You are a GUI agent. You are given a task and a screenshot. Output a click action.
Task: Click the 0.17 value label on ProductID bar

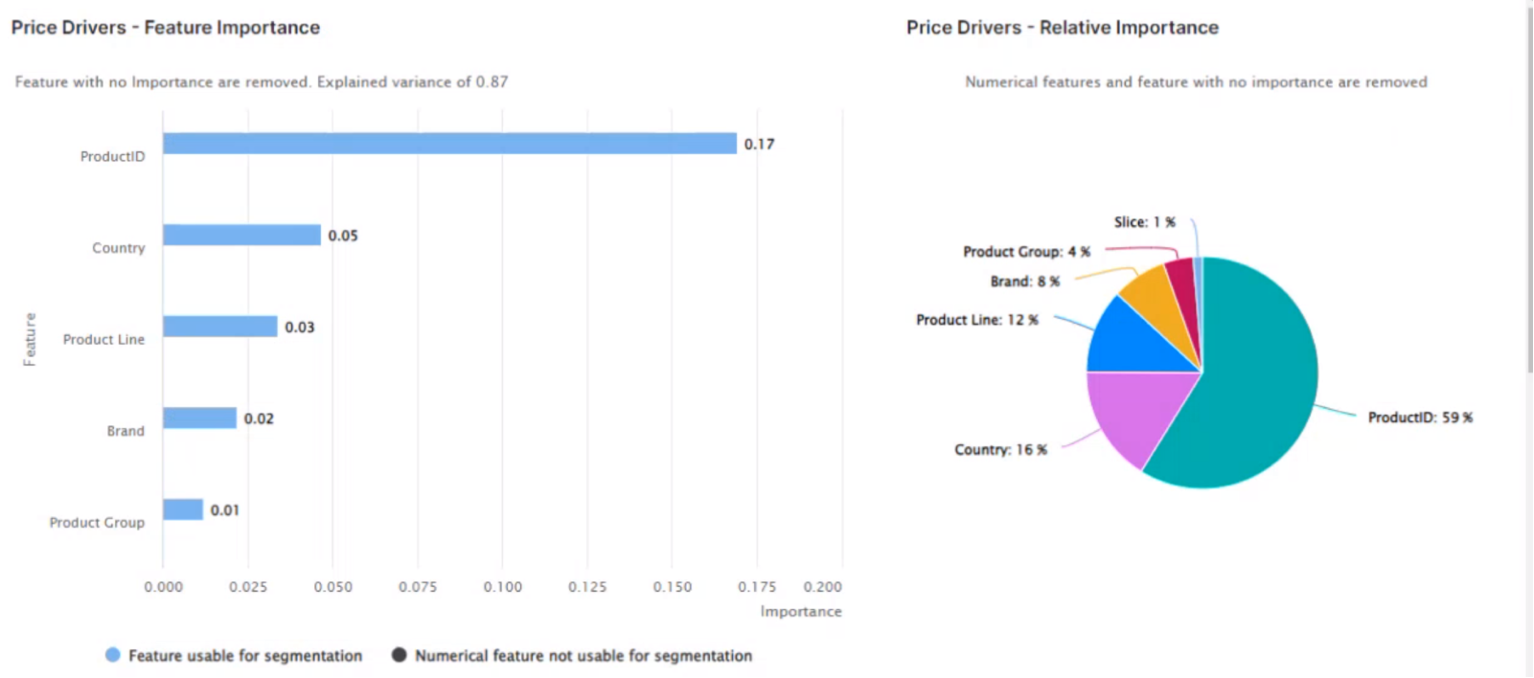click(759, 144)
